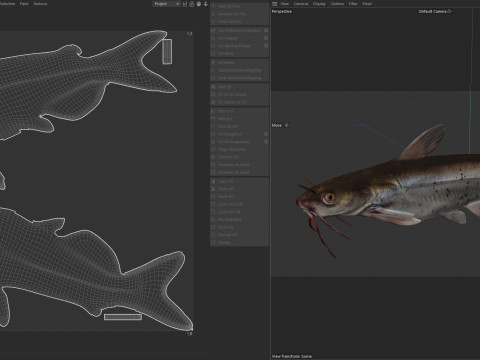The height and width of the screenshot is (360, 480).
Task: Click the down-arrow icon in UV editor toolbar
Action: coord(206,4)
